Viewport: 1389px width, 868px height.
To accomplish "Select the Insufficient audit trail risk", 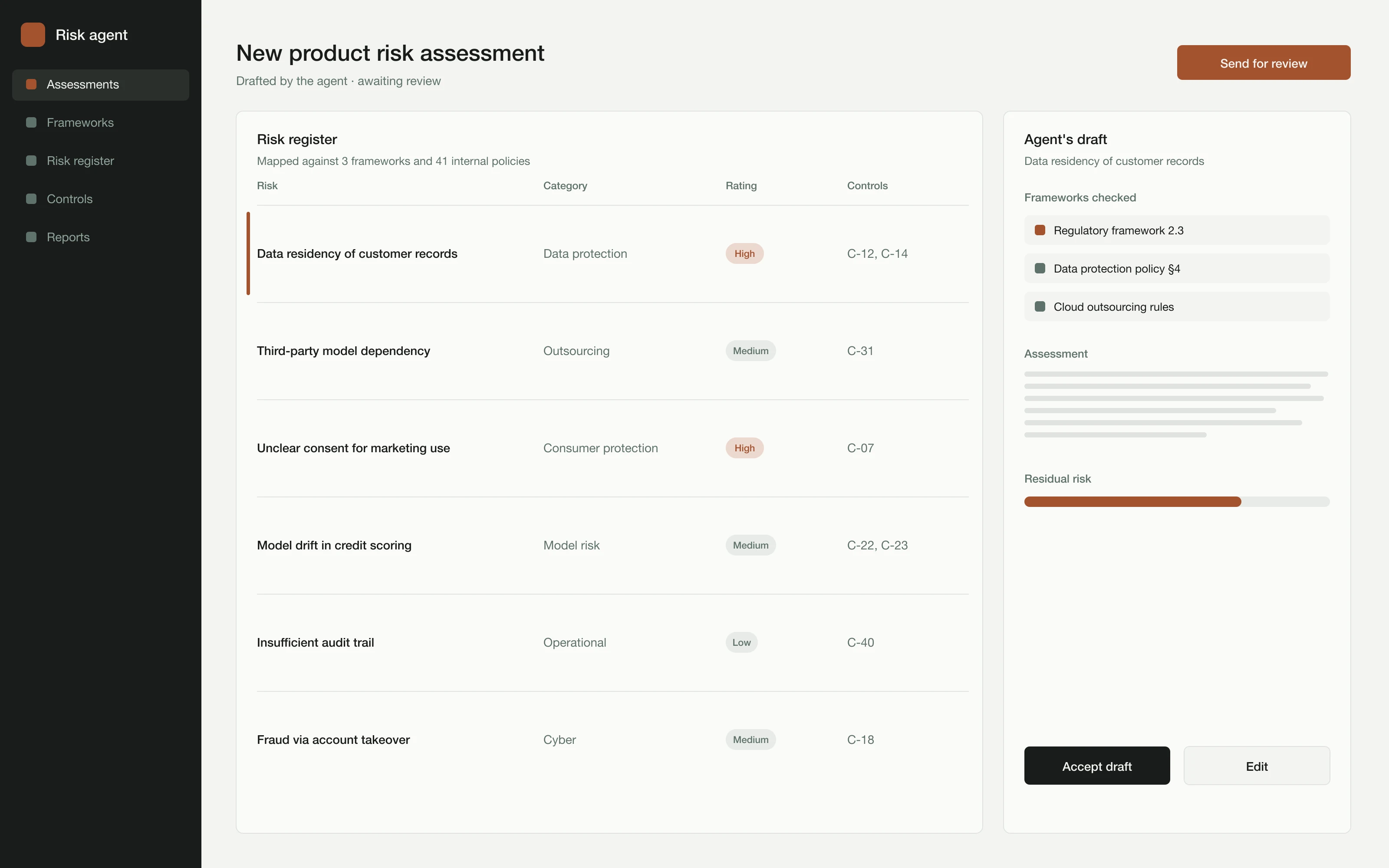I will point(612,642).
